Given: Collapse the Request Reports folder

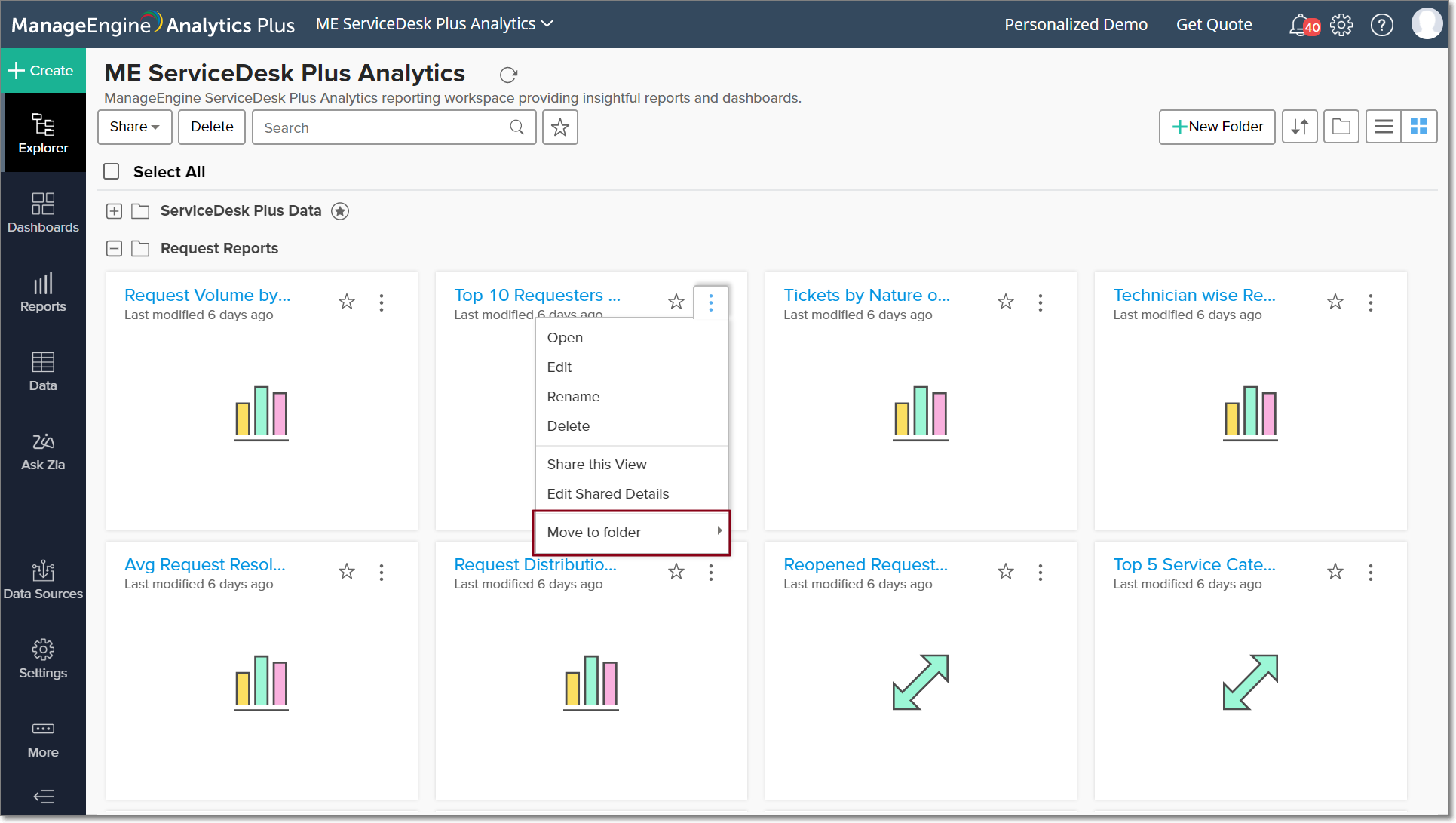Looking at the screenshot, I should click(114, 248).
